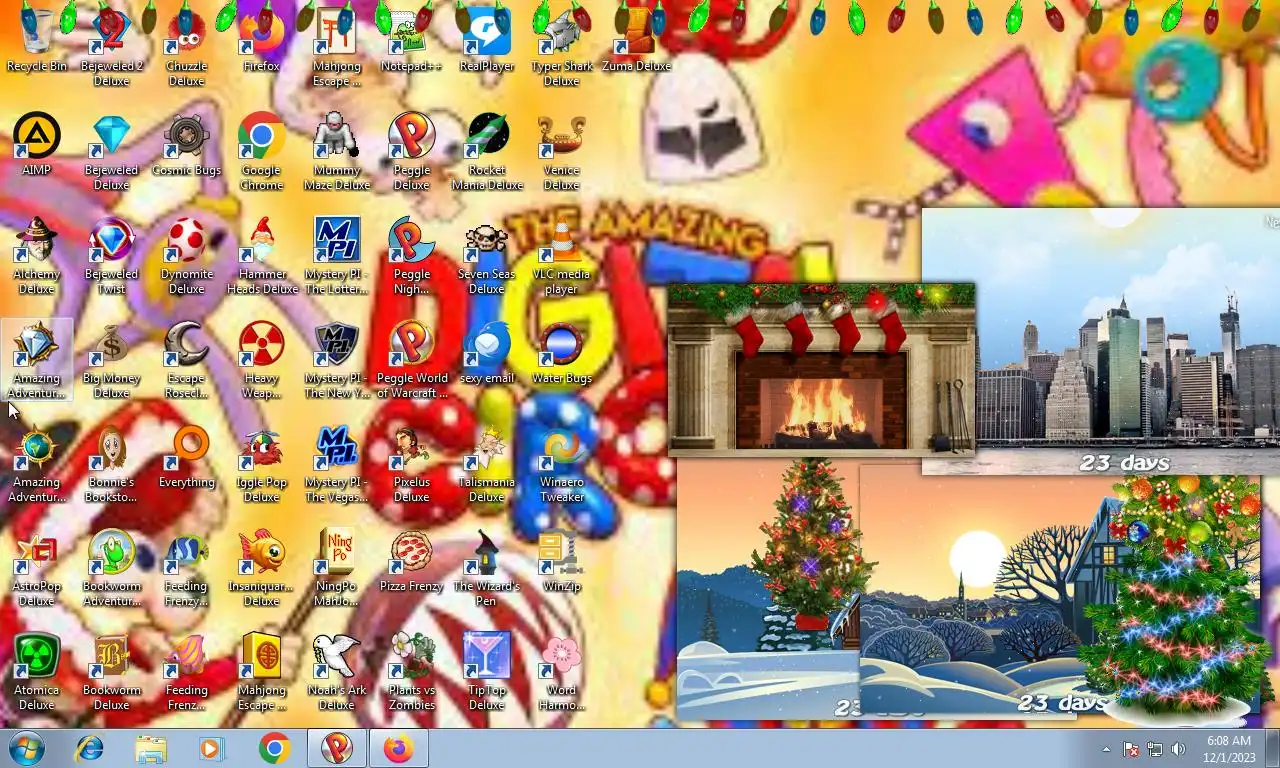Click the Mystery P.I. The Lottery icon
This screenshot has width=1280, height=768.
(x=337, y=256)
